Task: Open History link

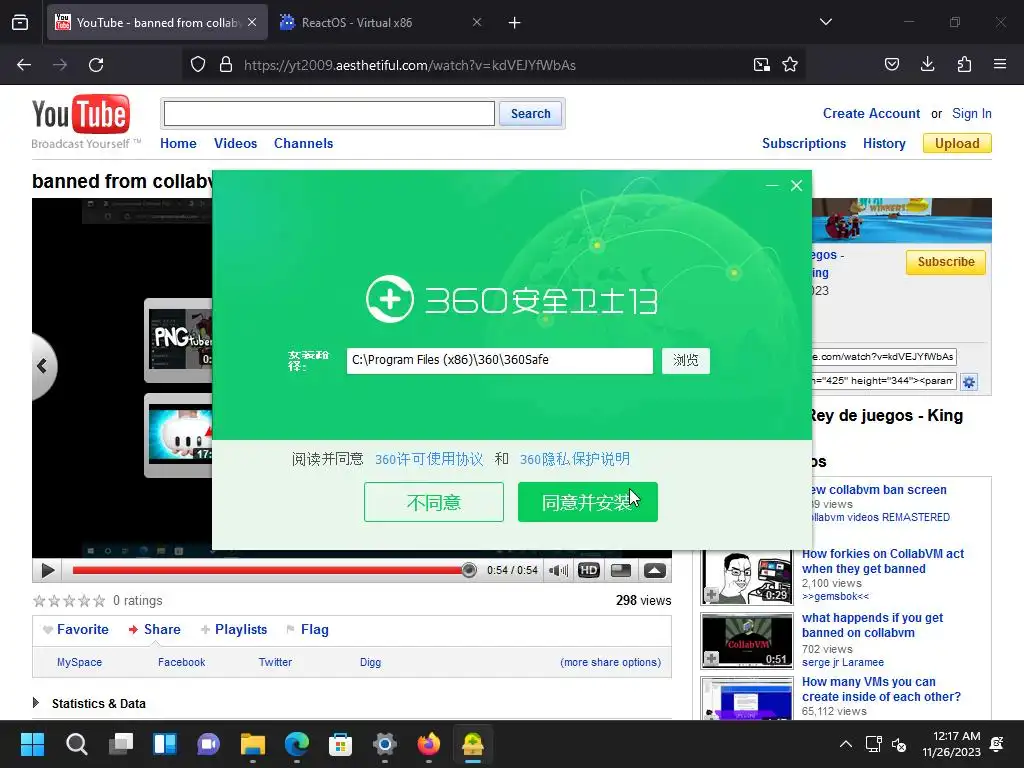Action: 884,144
